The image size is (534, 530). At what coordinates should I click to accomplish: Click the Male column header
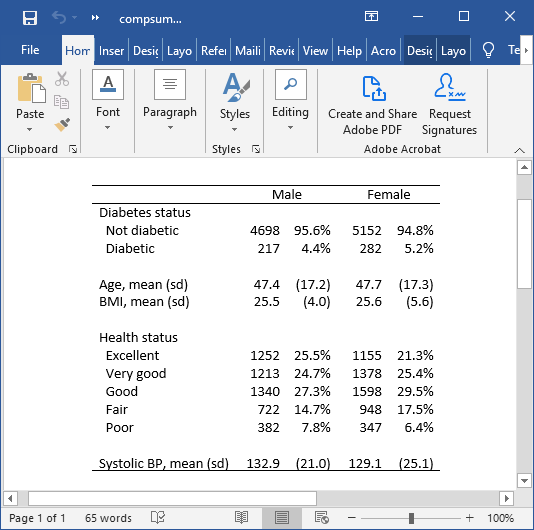click(x=287, y=194)
